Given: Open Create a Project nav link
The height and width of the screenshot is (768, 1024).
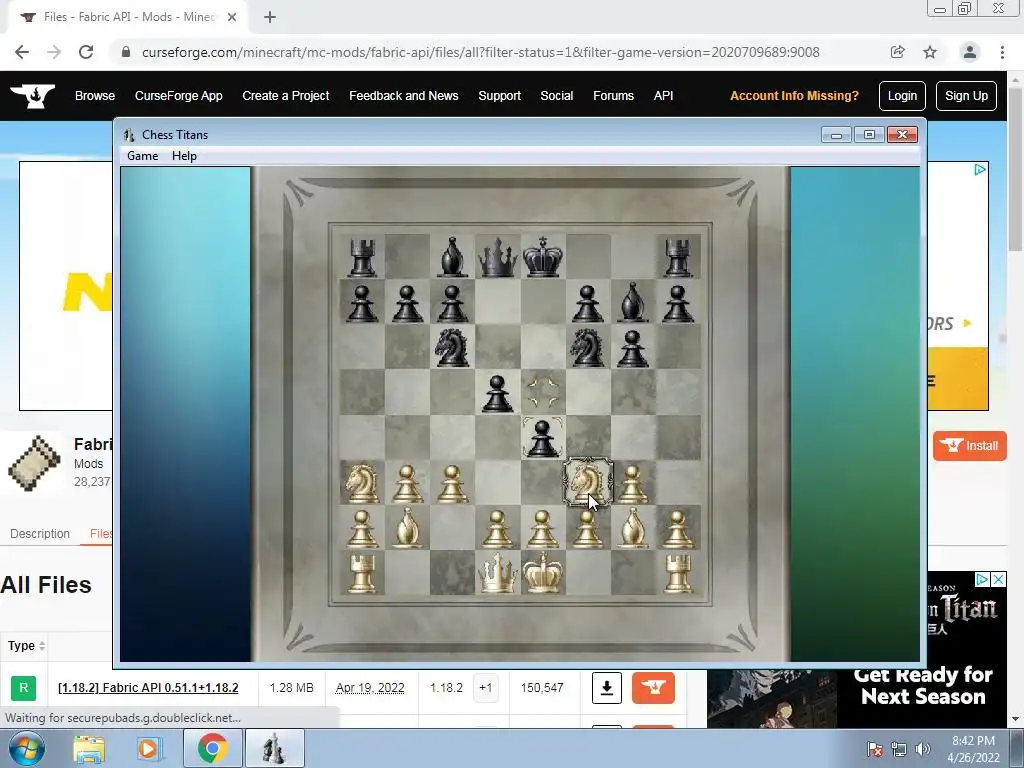Looking at the screenshot, I should (285, 95).
